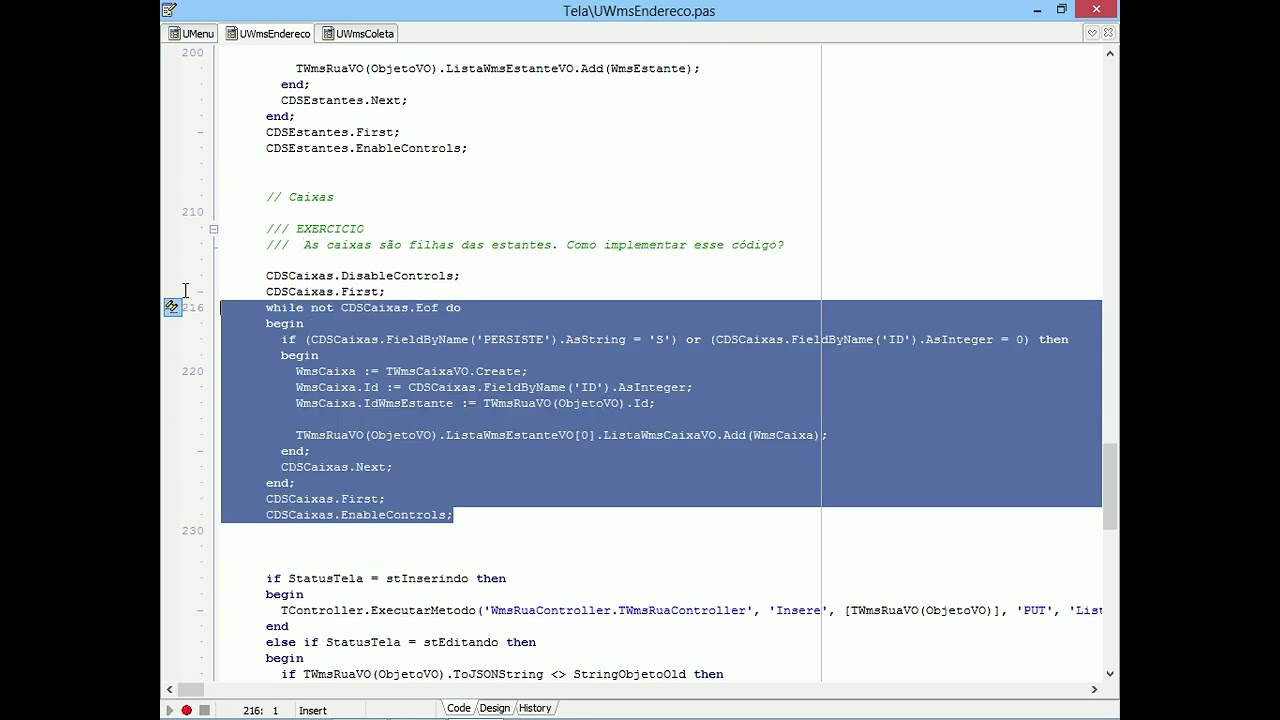
Task: Click the 'CDSCaixas.EnableControls;' line
Action: tap(359, 515)
